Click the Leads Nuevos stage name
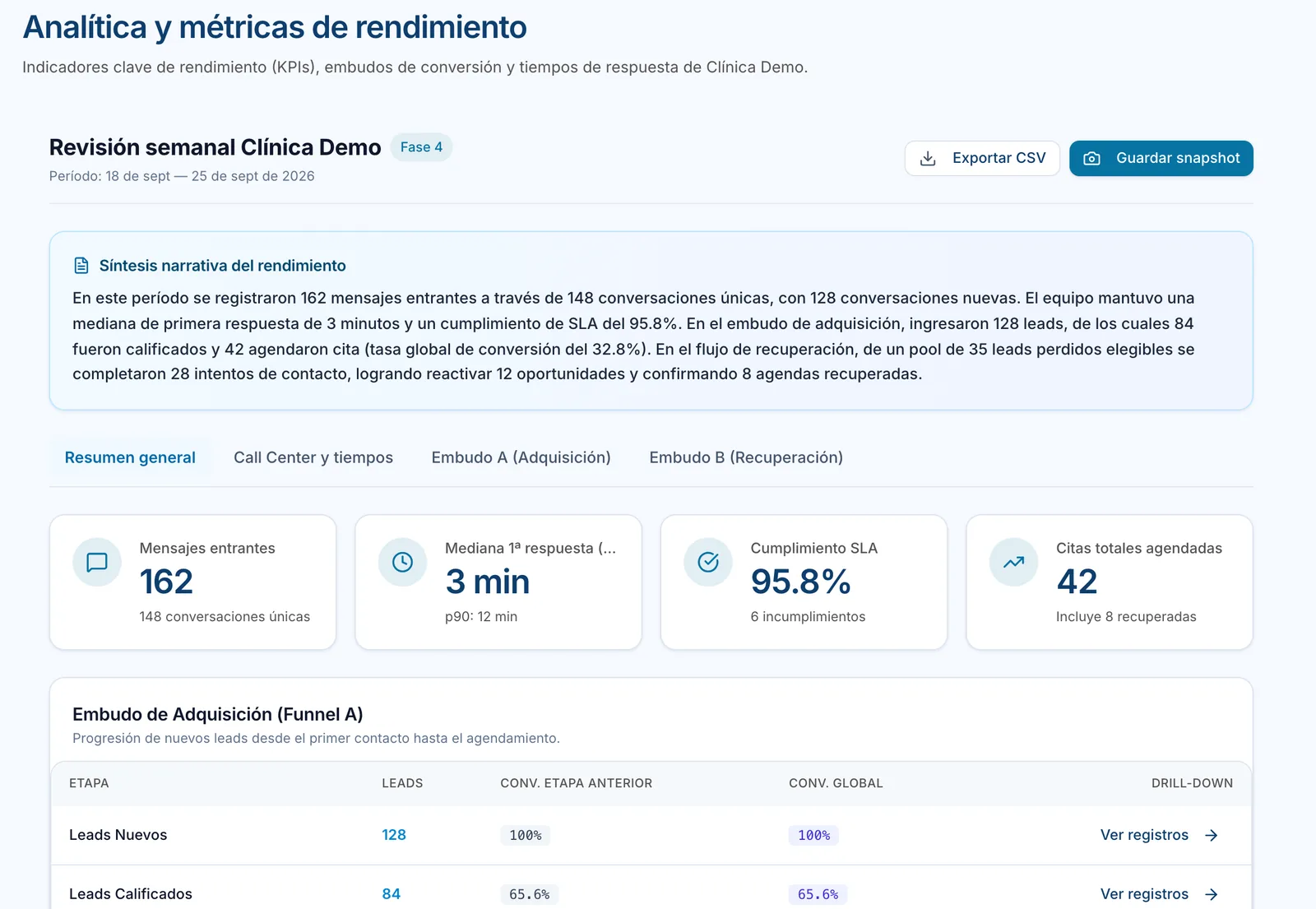The width and height of the screenshot is (1316, 909). click(118, 835)
